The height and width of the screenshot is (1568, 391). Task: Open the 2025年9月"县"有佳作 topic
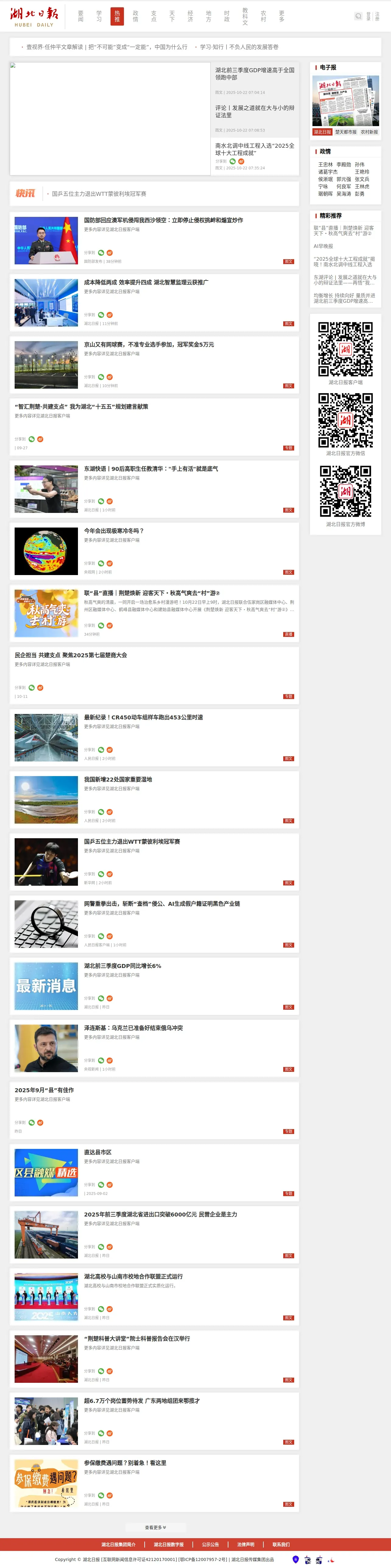click(x=44, y=1090)
